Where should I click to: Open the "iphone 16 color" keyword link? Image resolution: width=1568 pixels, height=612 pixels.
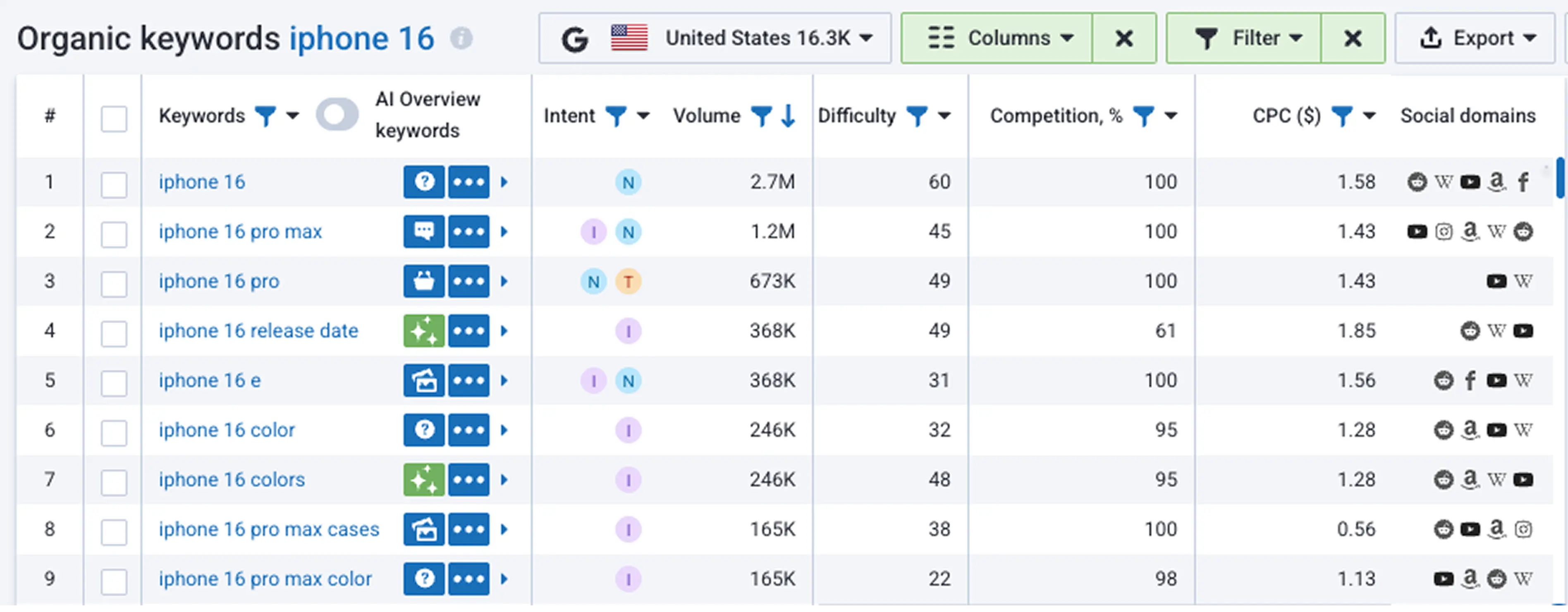(226, 430)
